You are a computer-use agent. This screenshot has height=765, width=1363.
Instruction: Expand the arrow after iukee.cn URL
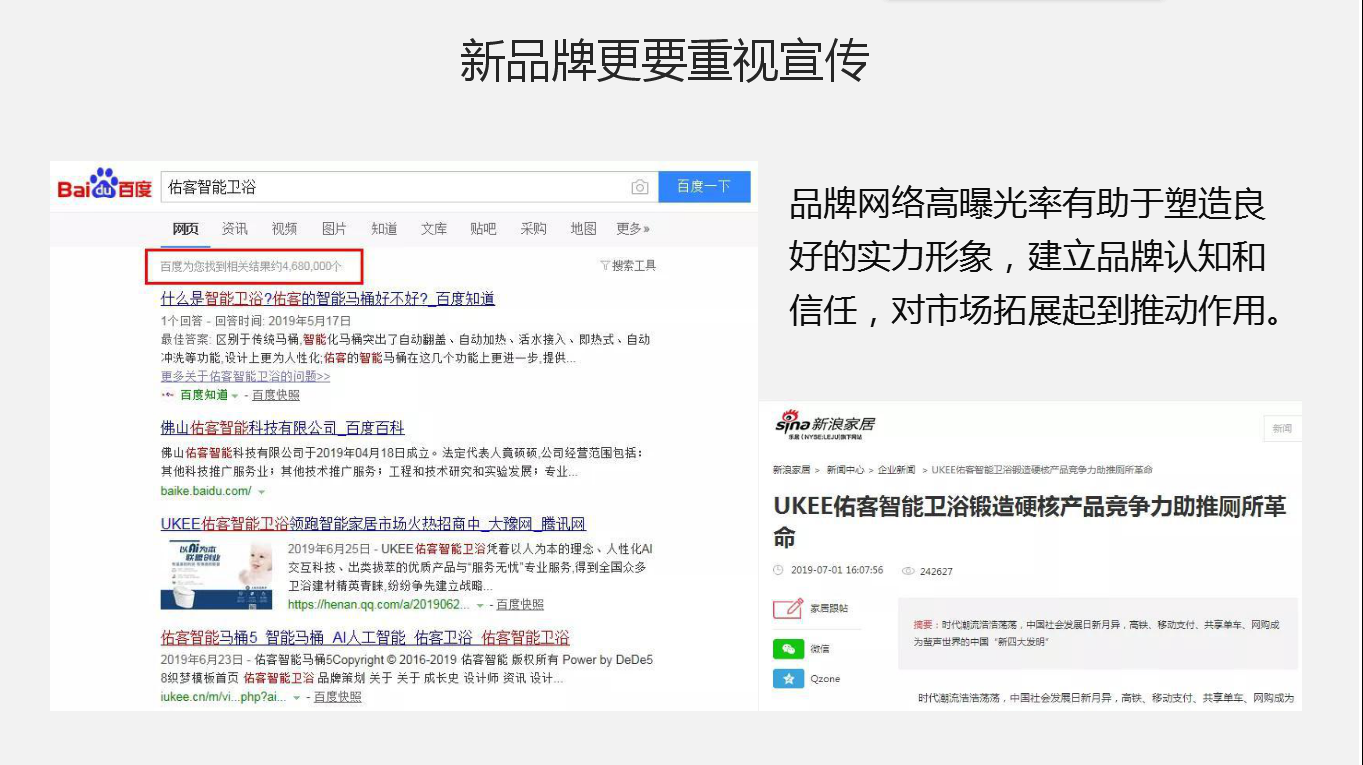[x=297, y=698]
